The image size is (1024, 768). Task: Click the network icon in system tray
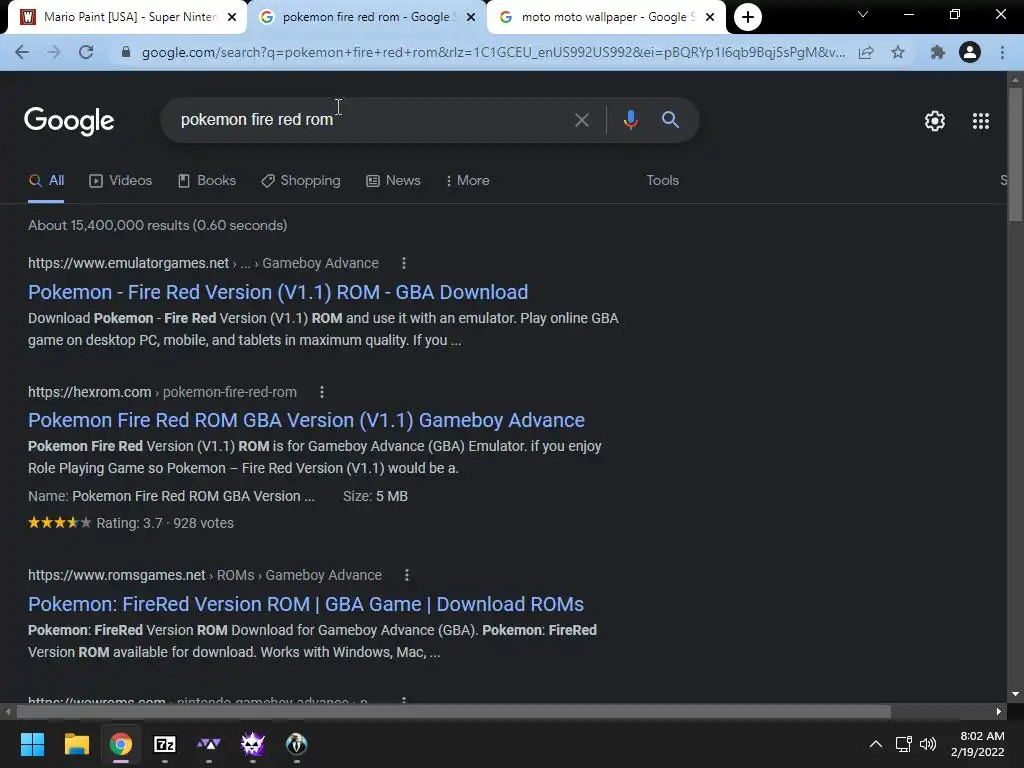[x=903, y=744]
